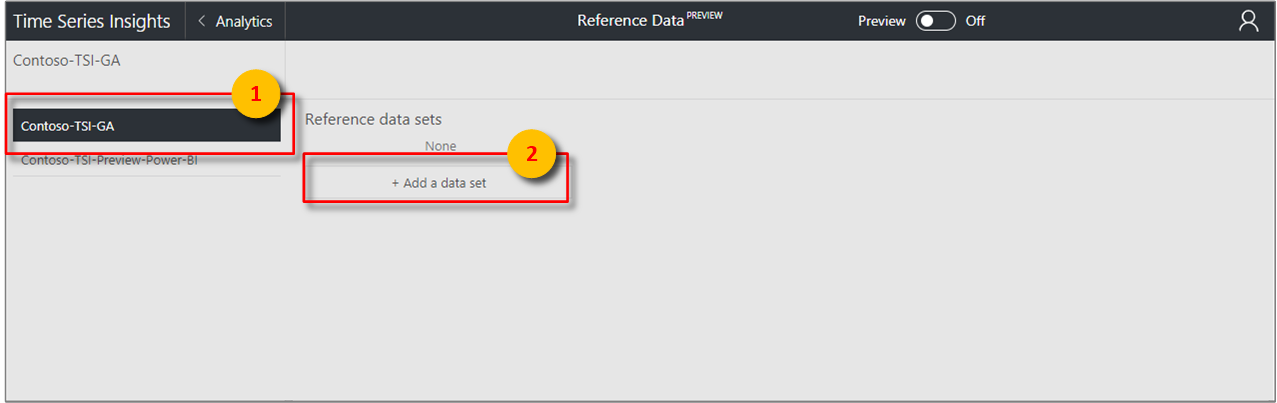Click the None placeholder text
The height and width of the screenshot is (403, 1277).
click(440, 146)
